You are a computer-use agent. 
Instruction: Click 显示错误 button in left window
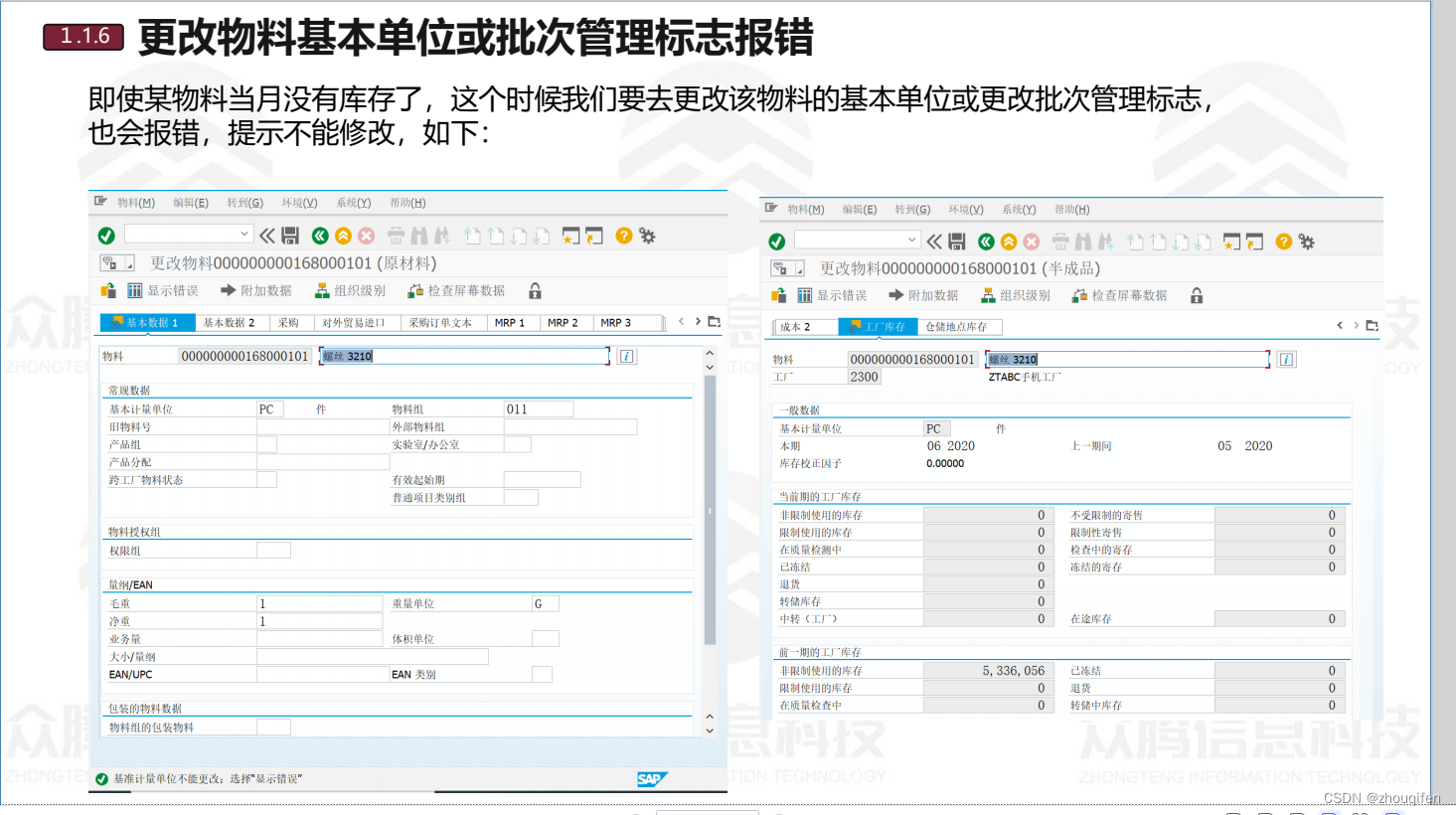(163, 291)
